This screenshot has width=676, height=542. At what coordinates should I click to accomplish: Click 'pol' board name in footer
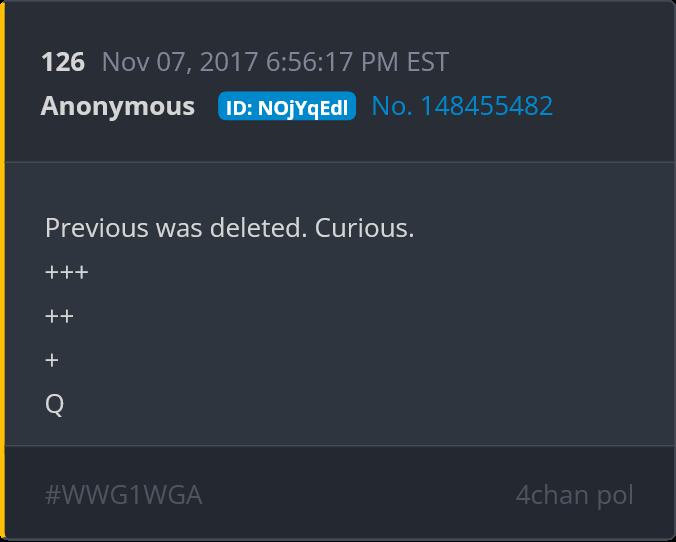pyautogui.click(x=615, y=496)
